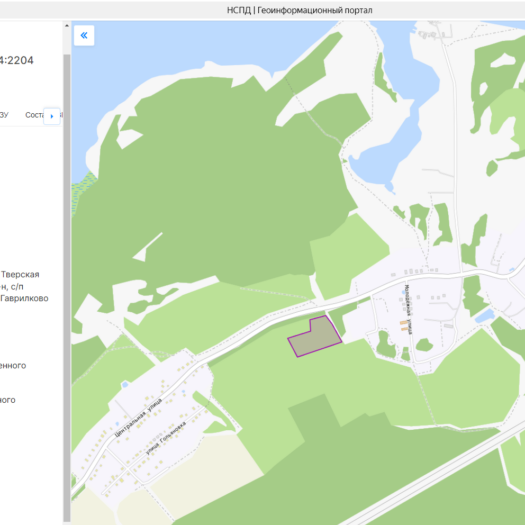Viewport: 525px width, 525px height.
Task: Collapse the side panel with double-chevron button
Action: click(x=84, y=35)
